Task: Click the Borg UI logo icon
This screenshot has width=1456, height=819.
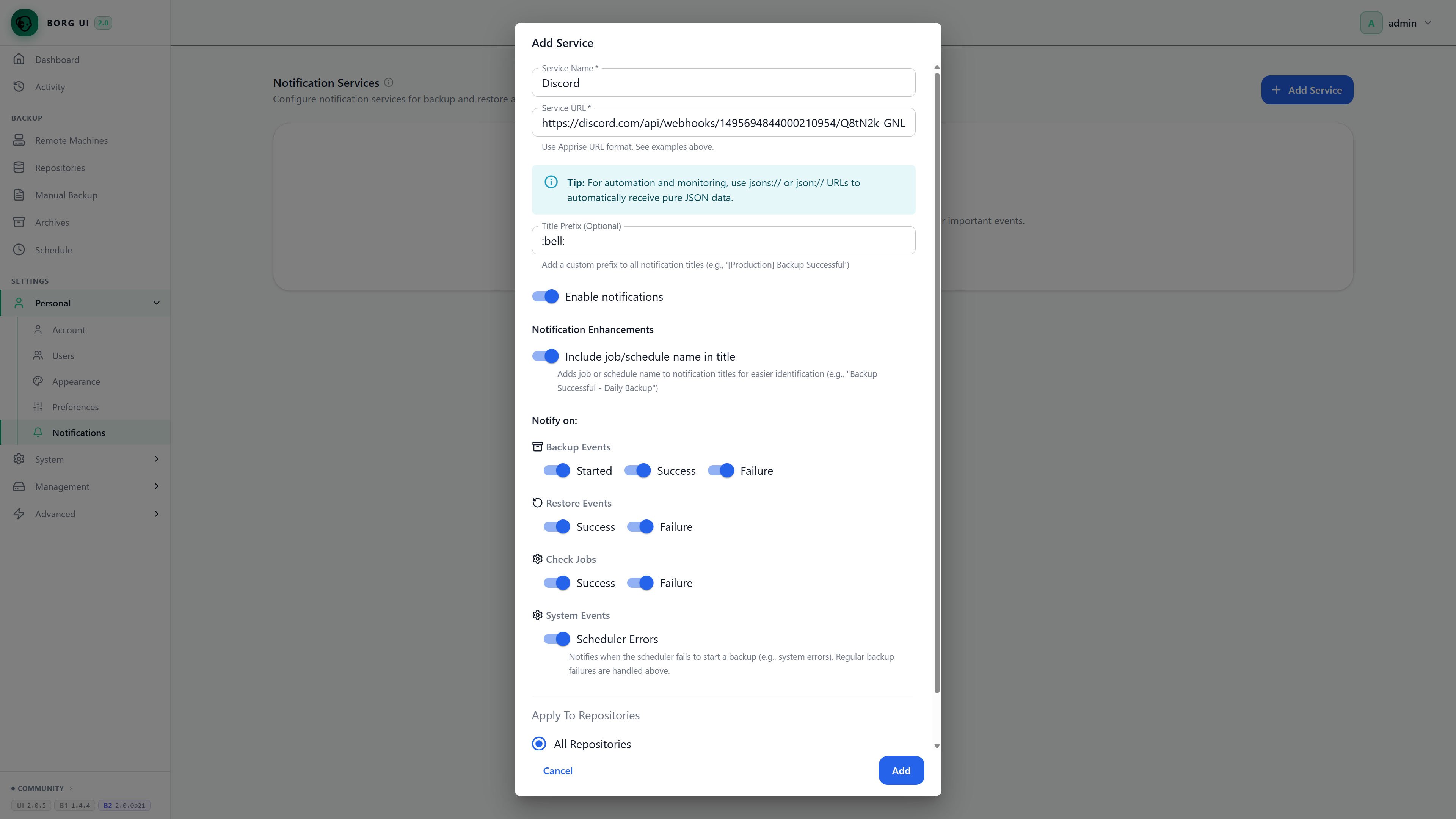Action: point(24,23)
